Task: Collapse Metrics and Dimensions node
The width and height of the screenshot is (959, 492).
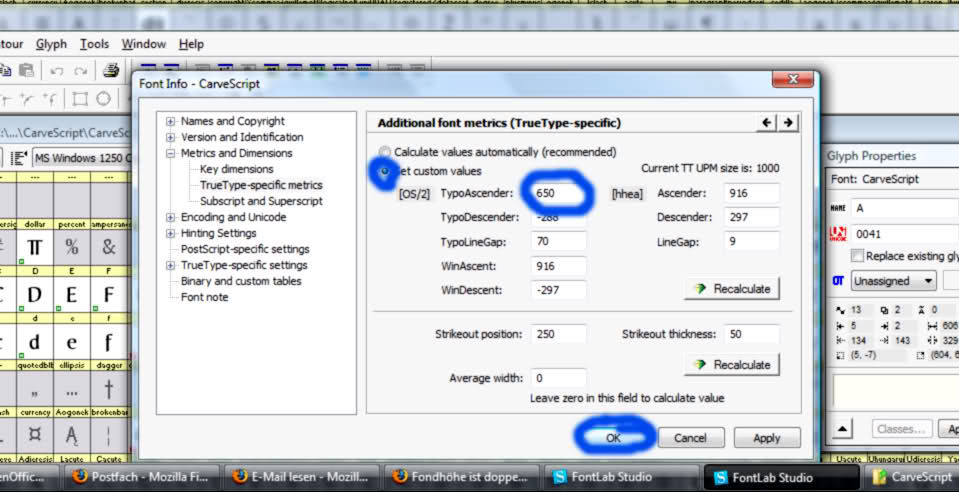Action: (171, 153)
